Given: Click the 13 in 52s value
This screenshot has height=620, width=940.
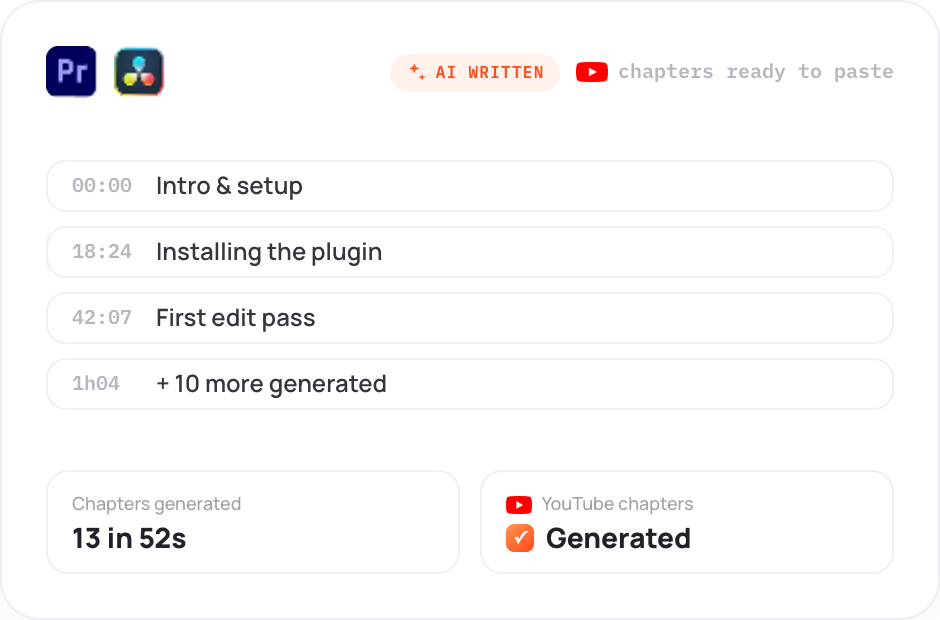Looking at the screenshot, I should click(x=129, y=538).
